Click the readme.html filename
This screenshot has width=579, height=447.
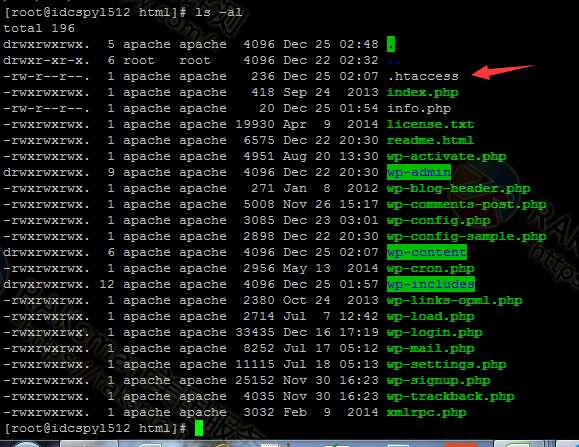point(430,140)
